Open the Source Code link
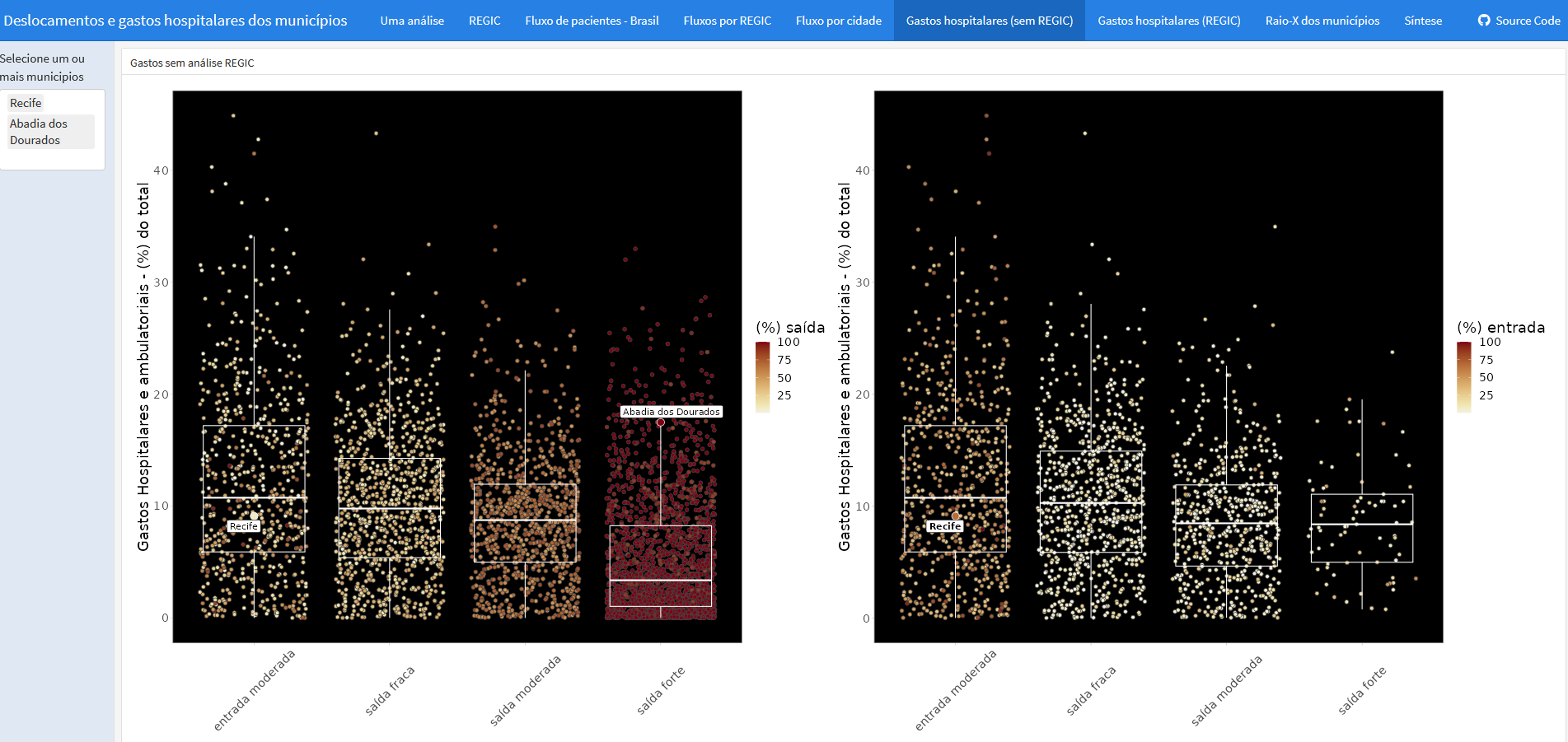1568x742 pixels. tap(1519, 21)
